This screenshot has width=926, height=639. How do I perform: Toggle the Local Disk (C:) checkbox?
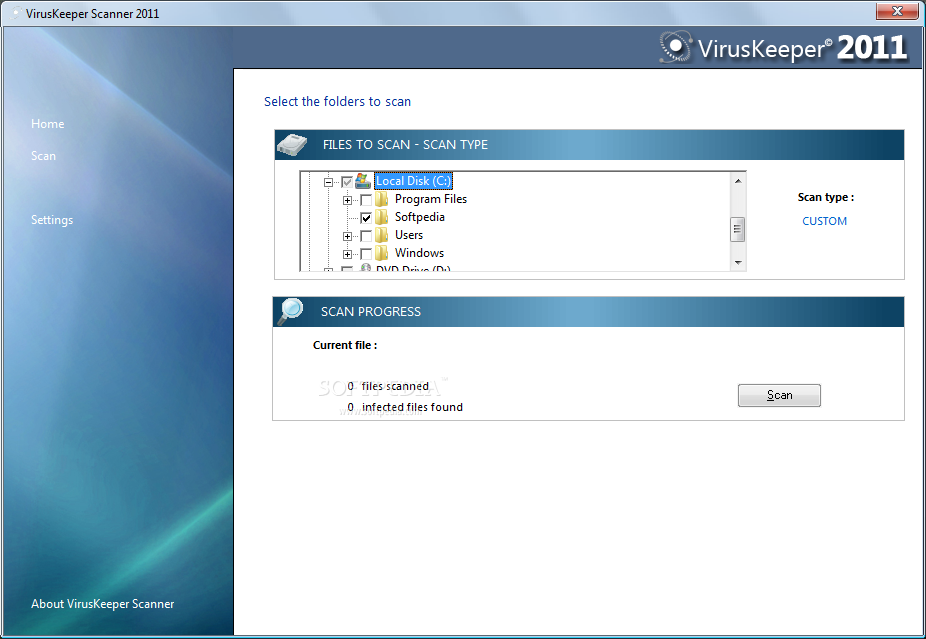(x=347, y=182)
